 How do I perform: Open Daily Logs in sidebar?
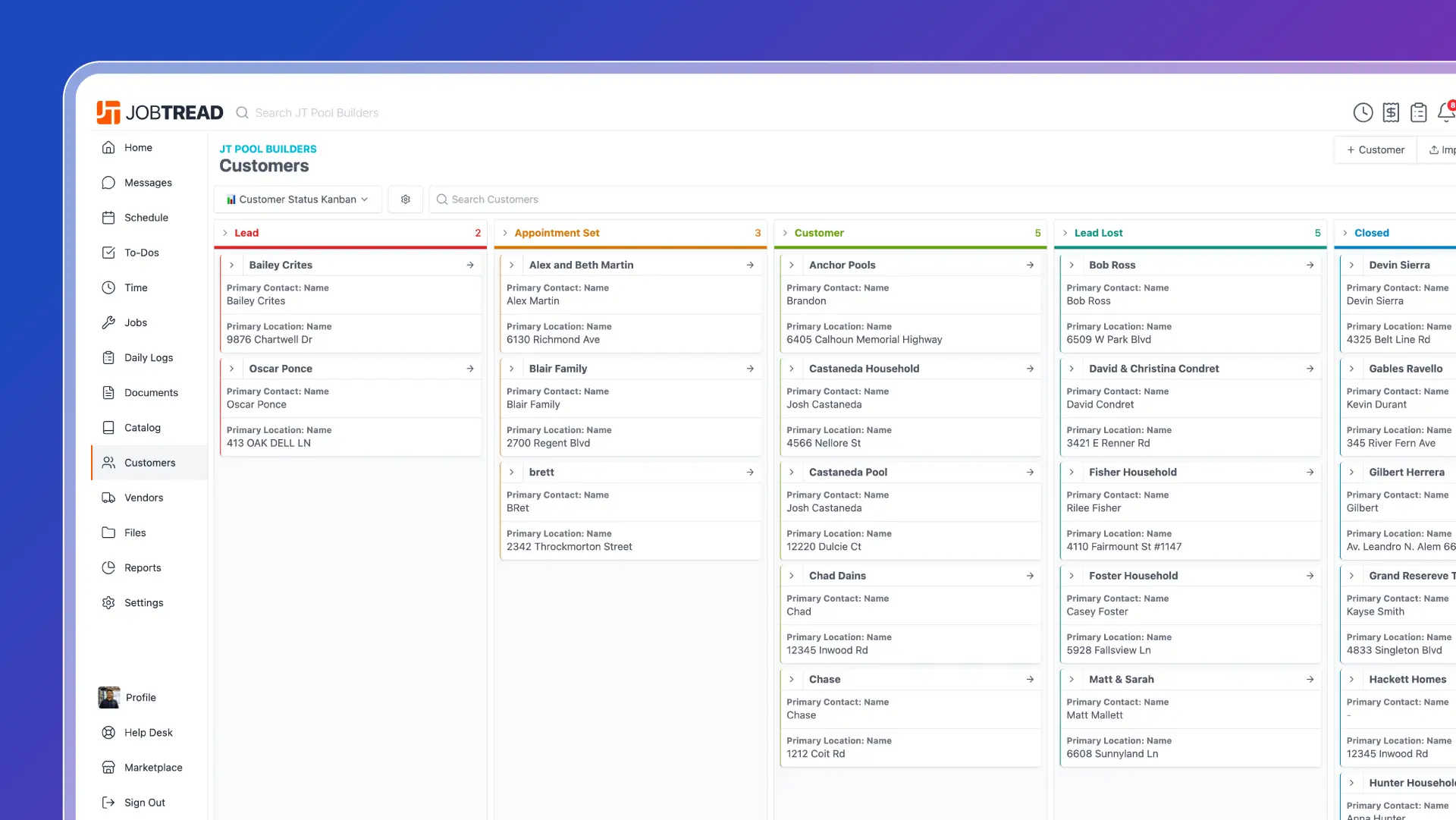(x=149, y=357)
